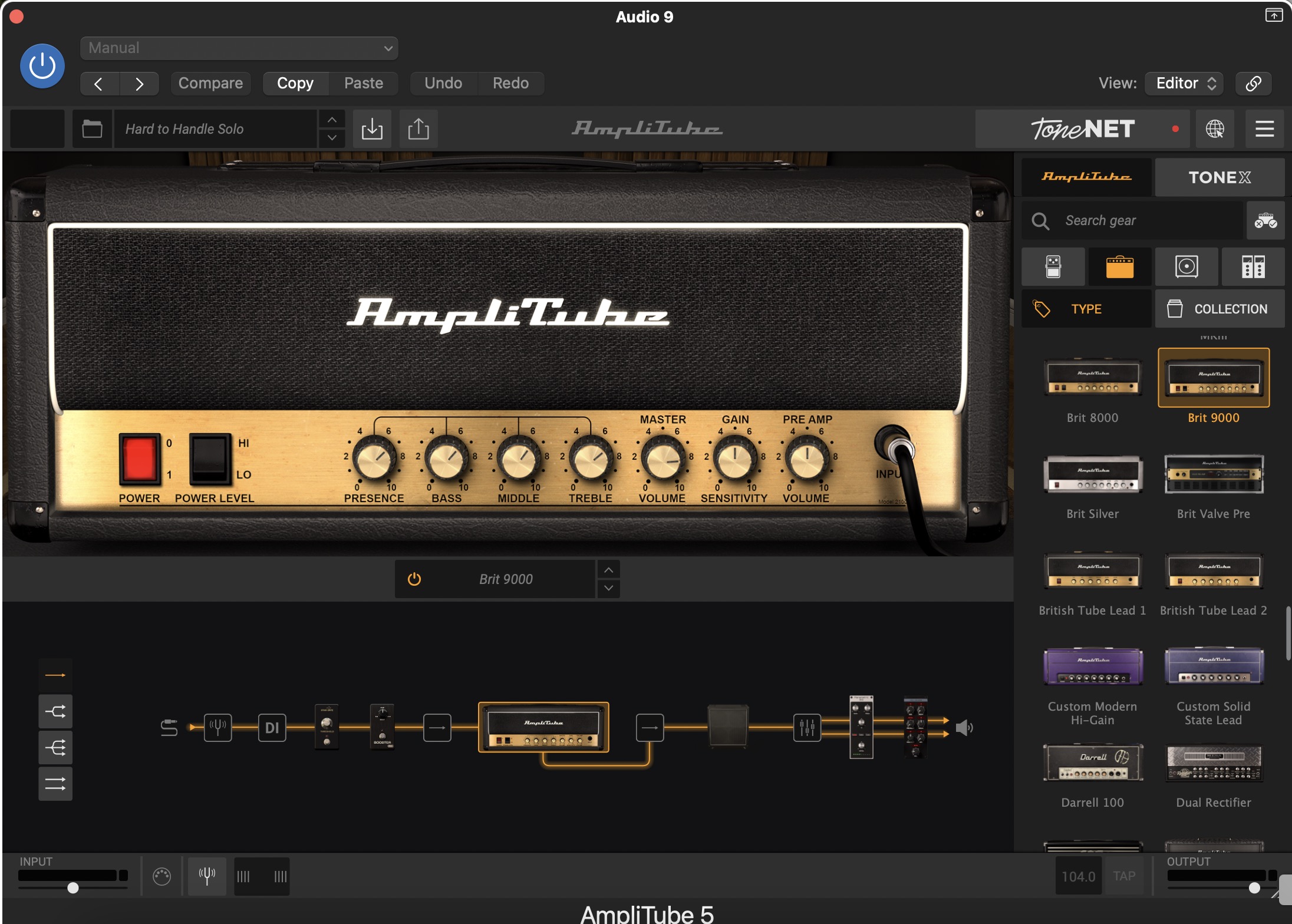
Task: Open the hamburger main menu
Action: 1264,128
